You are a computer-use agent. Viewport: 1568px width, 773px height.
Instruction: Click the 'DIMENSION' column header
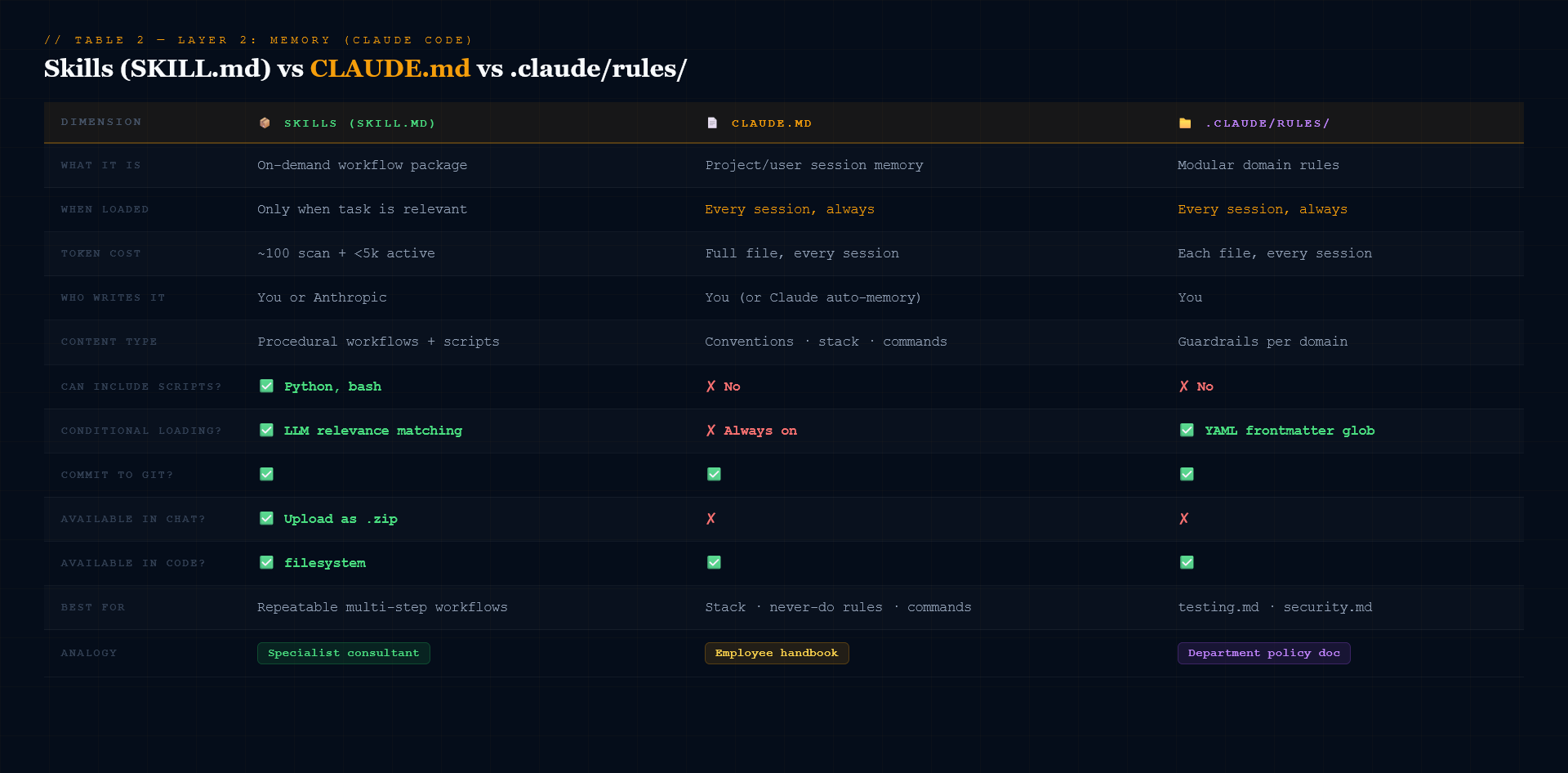pos(101,122)
